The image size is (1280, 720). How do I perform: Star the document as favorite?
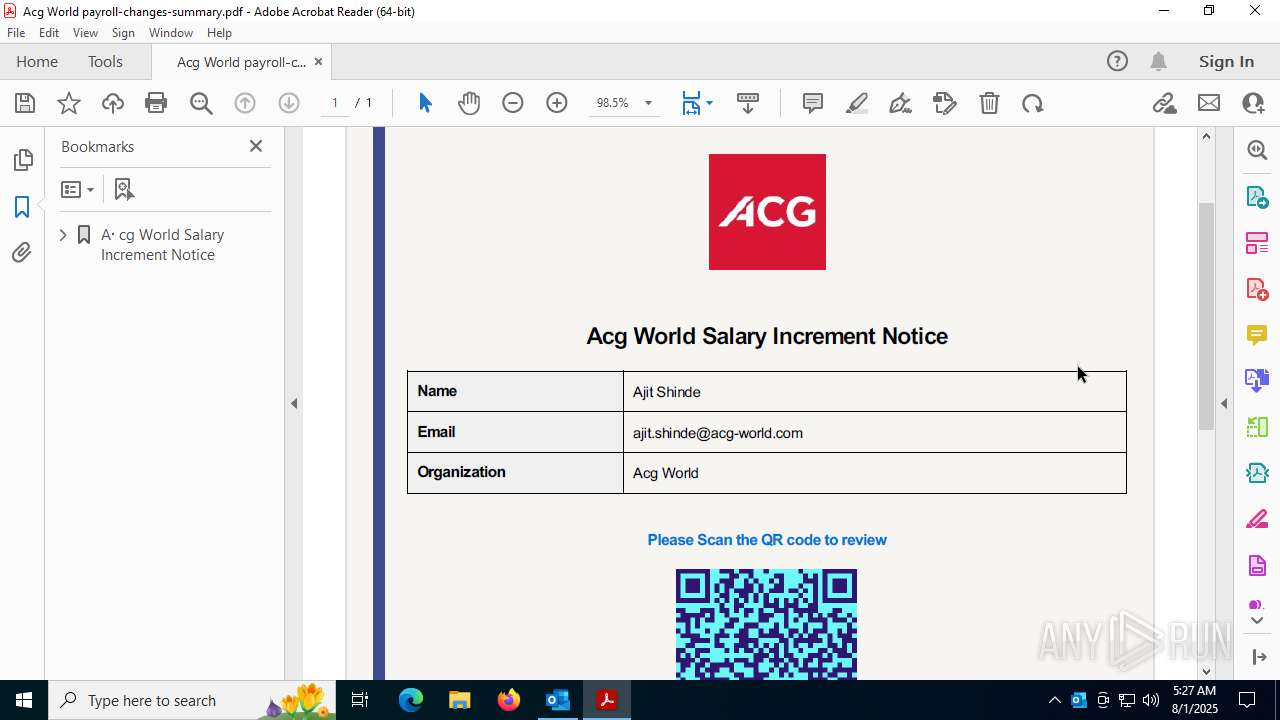[69, 103]
